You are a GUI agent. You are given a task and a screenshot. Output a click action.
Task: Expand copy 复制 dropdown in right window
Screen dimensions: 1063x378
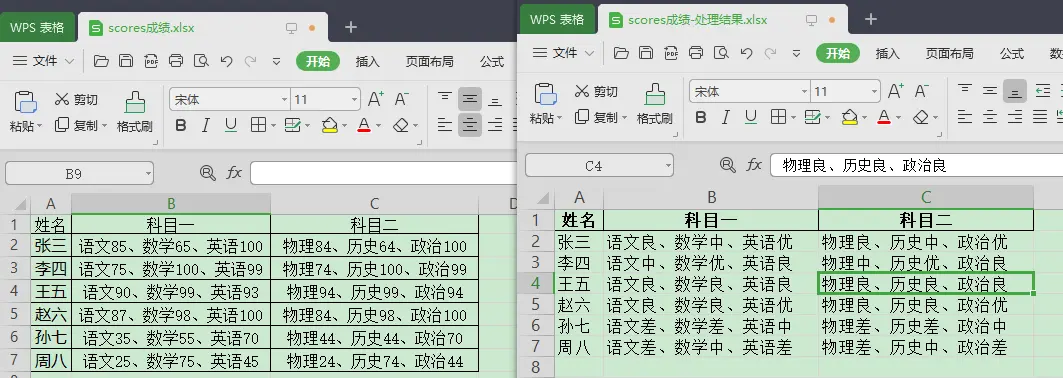pos(623,117)
